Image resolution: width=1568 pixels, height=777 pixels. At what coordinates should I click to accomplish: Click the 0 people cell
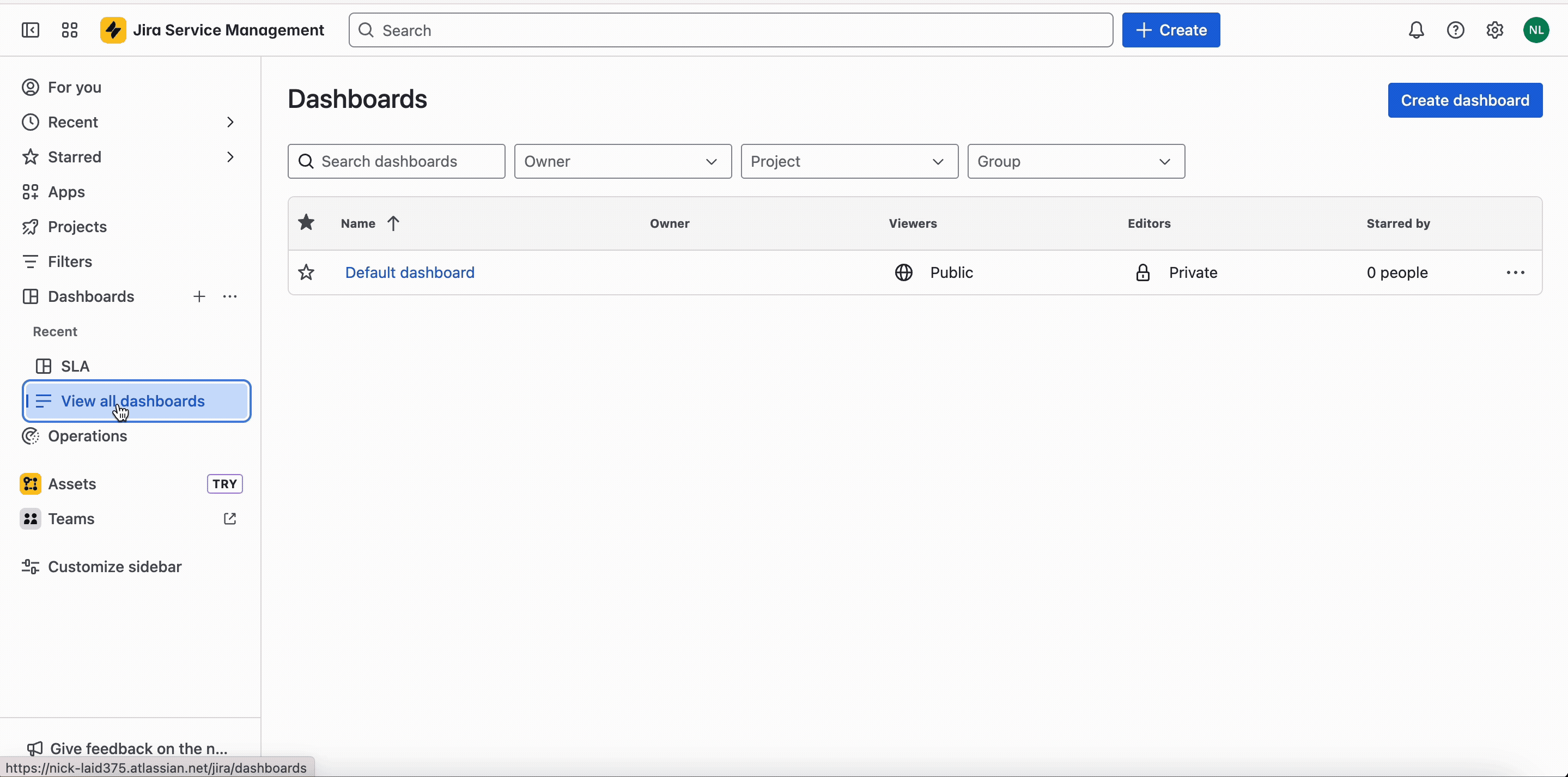pos(1397,272)
